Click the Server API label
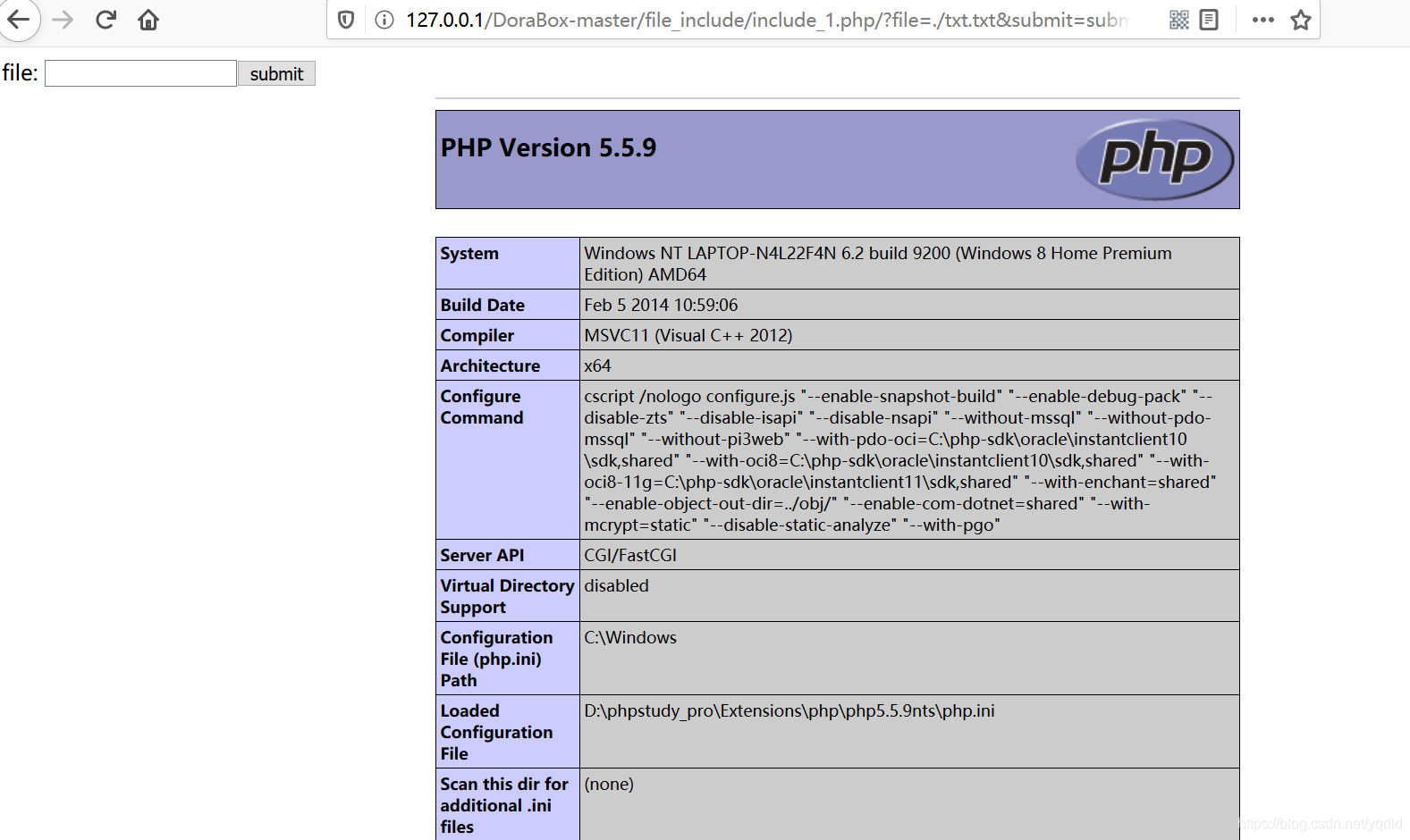 (482, 555)
